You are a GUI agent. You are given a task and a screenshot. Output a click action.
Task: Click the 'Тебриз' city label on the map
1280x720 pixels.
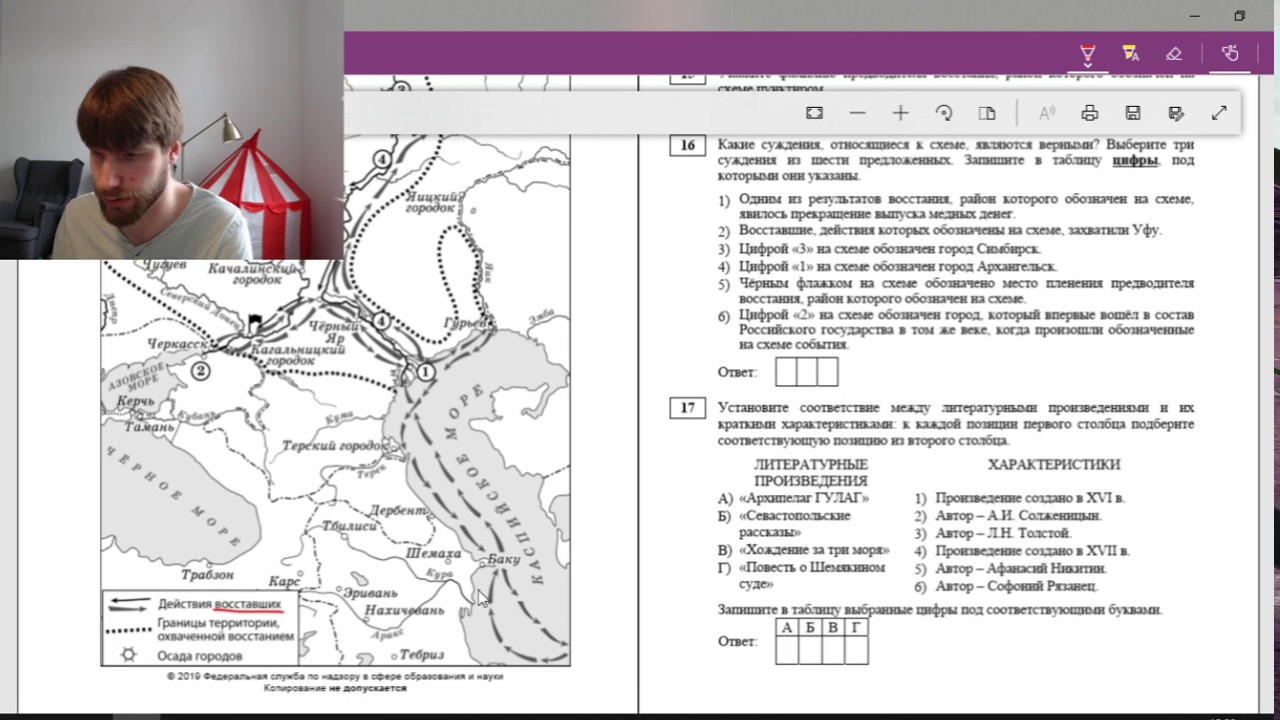coord(421,655)
